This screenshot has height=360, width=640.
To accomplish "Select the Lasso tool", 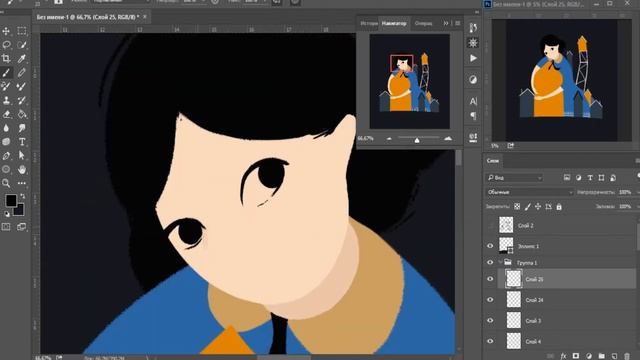I will click(x=6, y=44).
